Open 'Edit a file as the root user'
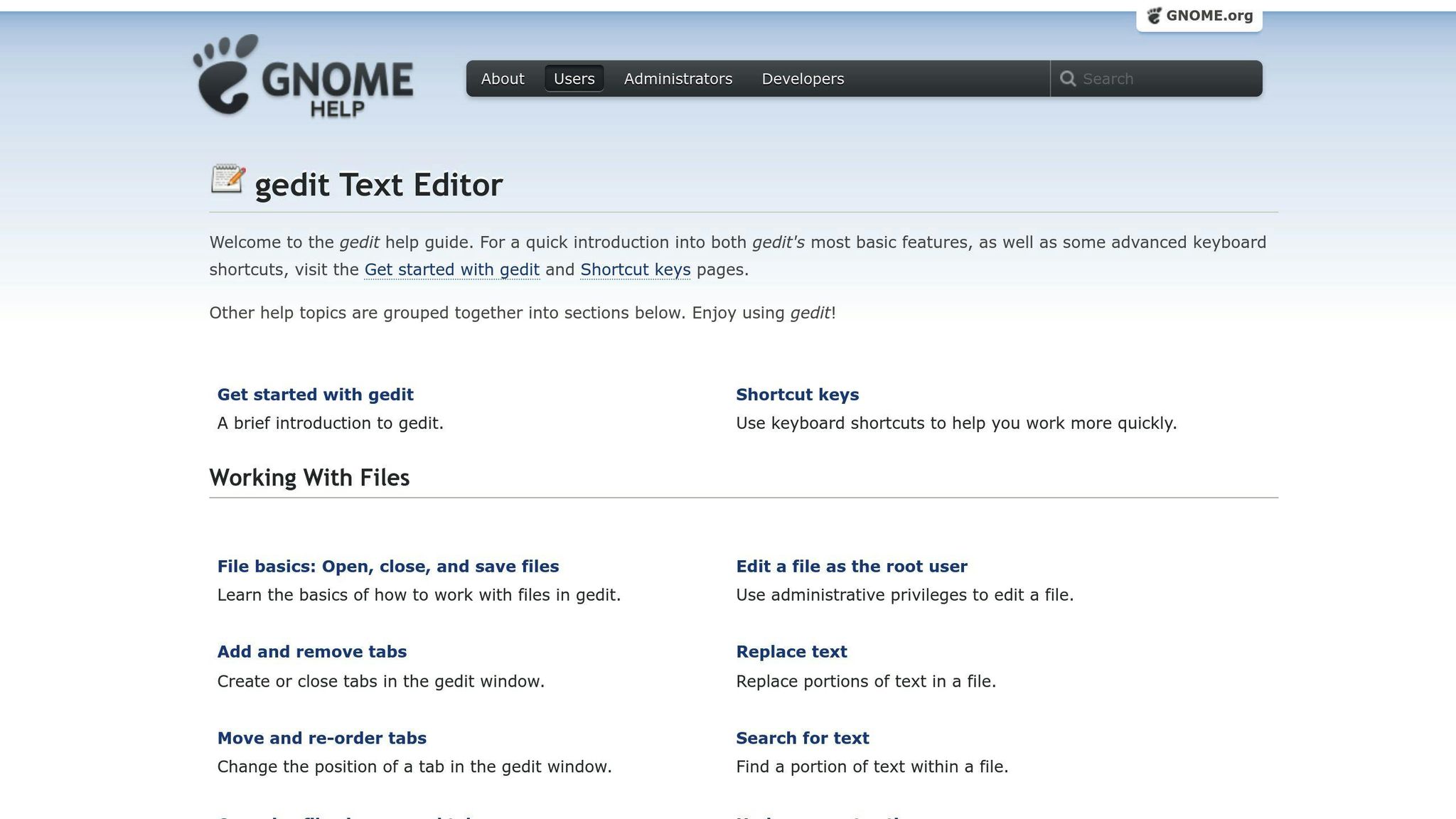The image size is (1456, 819). point(852,567)
